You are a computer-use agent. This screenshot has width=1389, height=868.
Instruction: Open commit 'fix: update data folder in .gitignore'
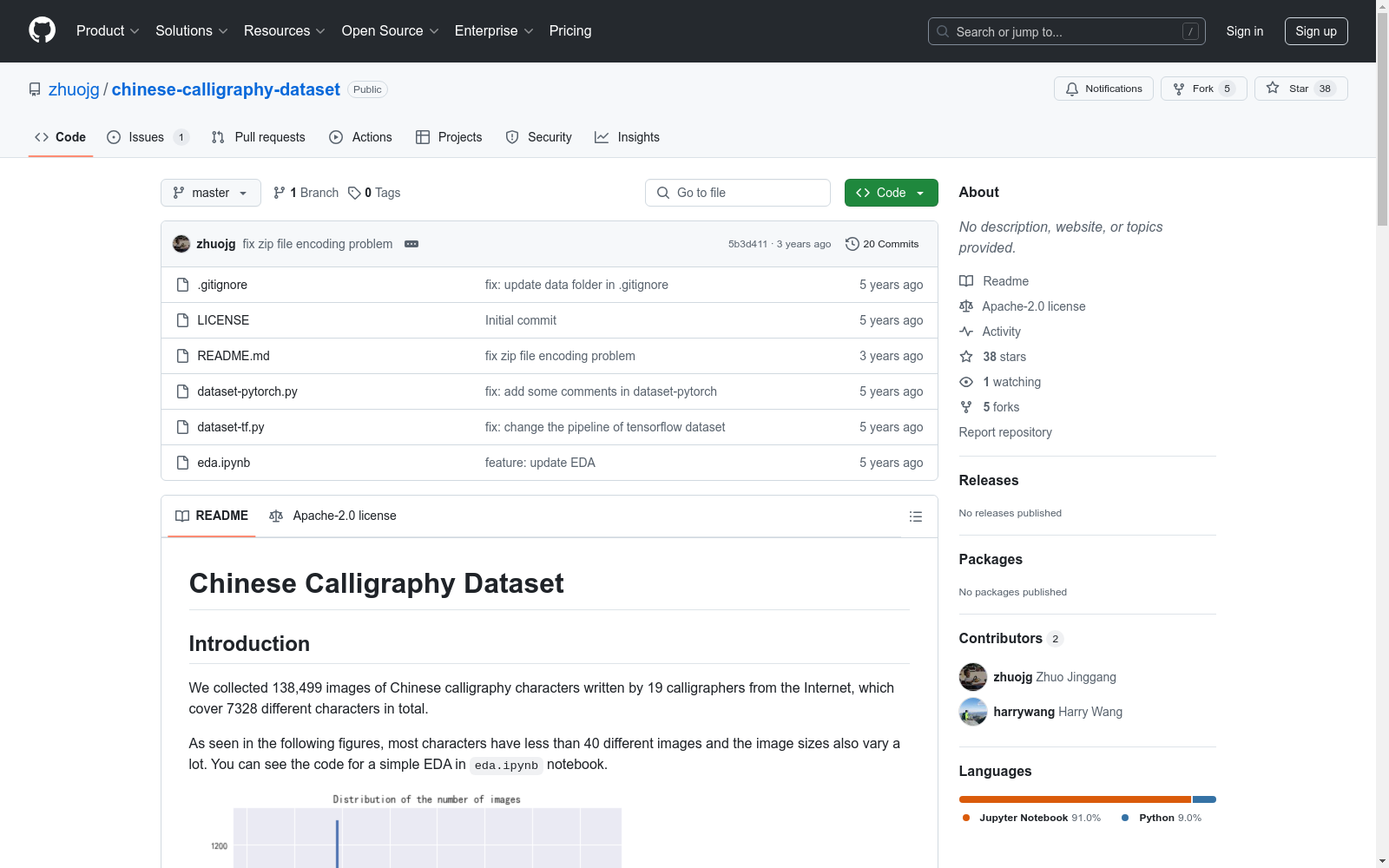point(576,285)
